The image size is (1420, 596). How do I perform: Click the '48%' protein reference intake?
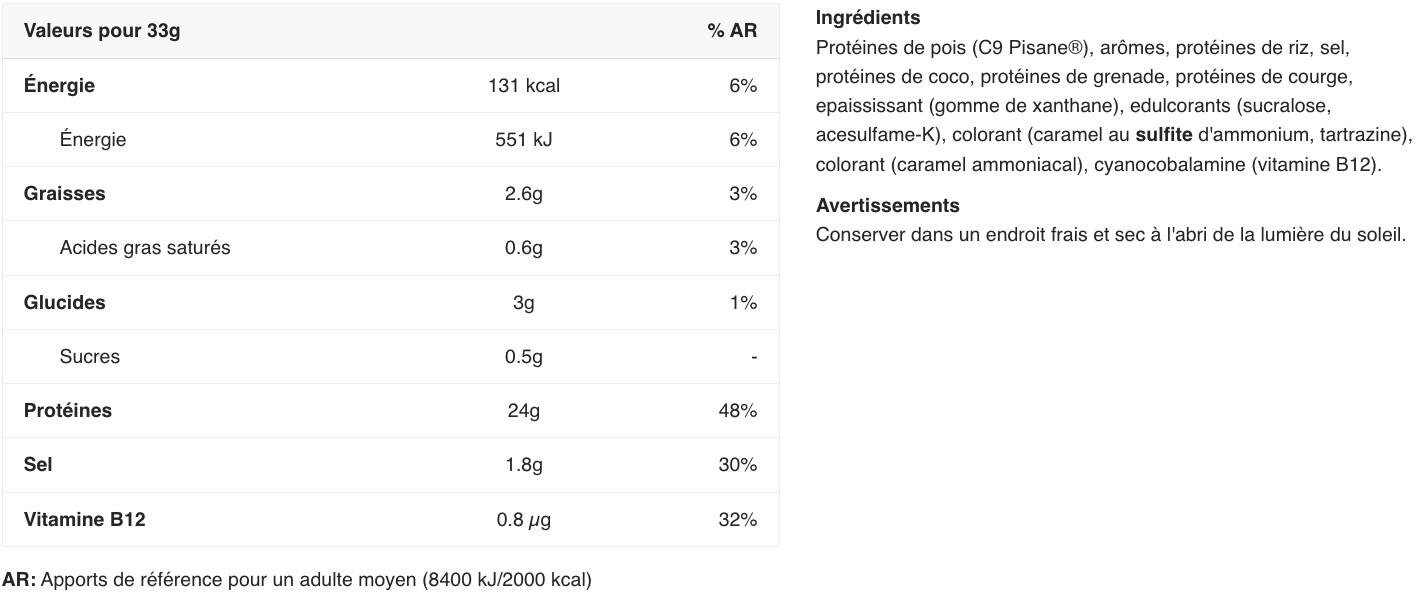(x=737, y=411)
